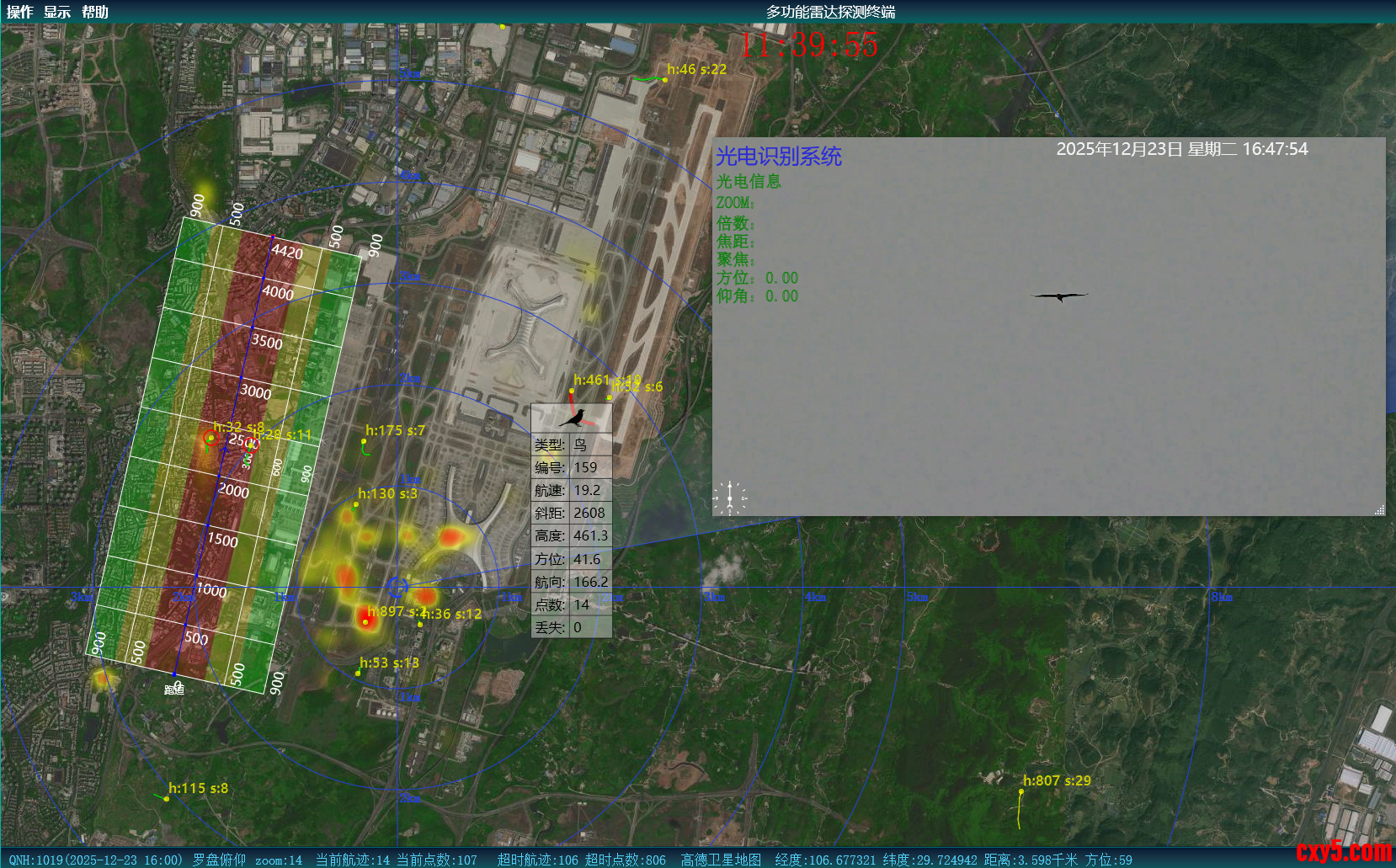Select the track marker labeled h:807 s:29
The width and height of the screenshot is (1396, 868).
pyautogui.click(x=1021, y=791)
